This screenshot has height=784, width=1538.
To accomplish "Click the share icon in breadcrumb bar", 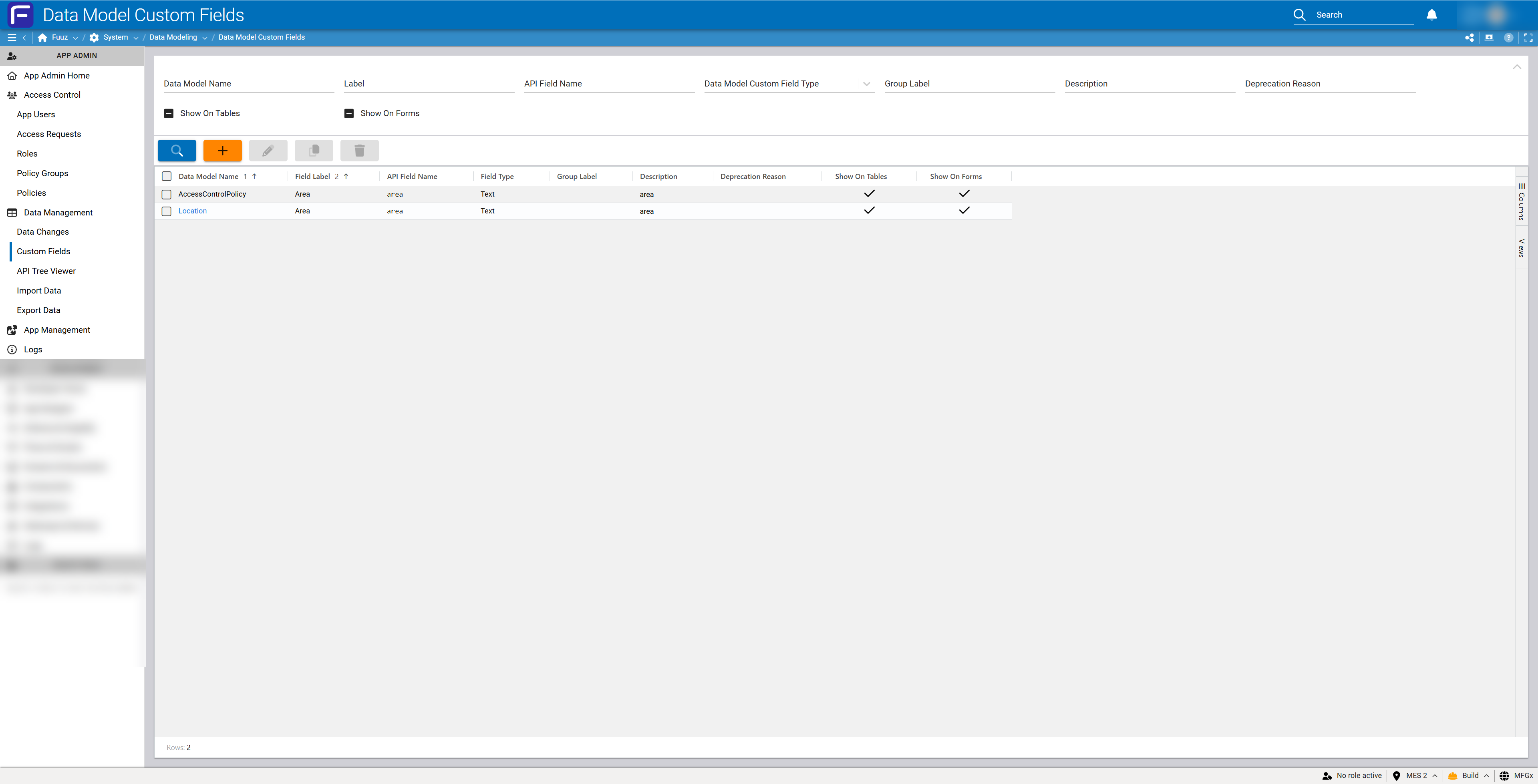I will (1469, 38).
